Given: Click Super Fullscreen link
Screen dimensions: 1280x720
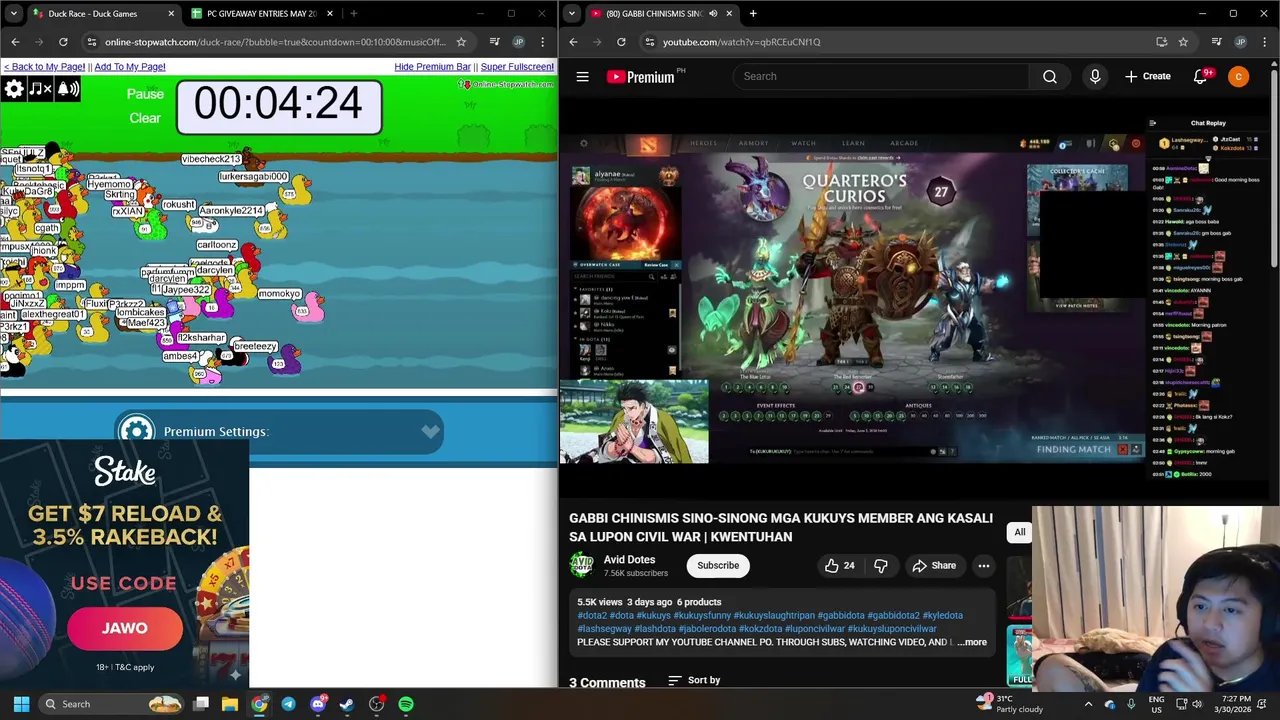Looking at the screenshot, I should [x=517, y=67].
